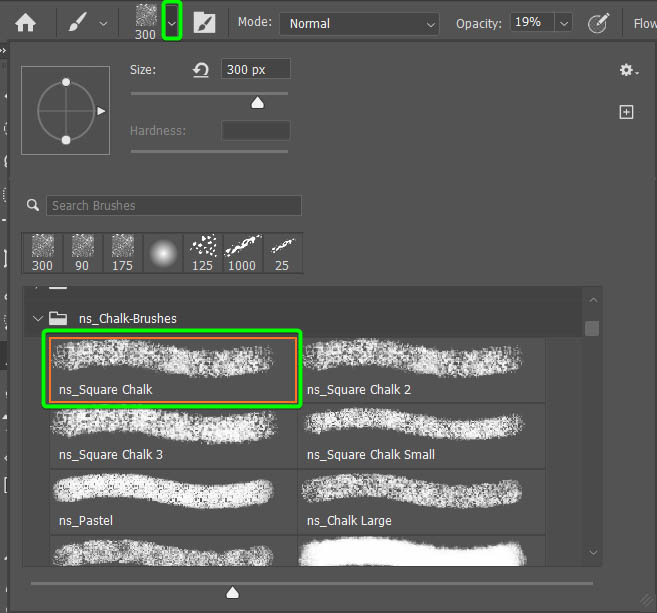Image resolution: width=657 pixels, height=613 pixels.
Task: Click the brush list scrollbar thumb
Action: 592,328
